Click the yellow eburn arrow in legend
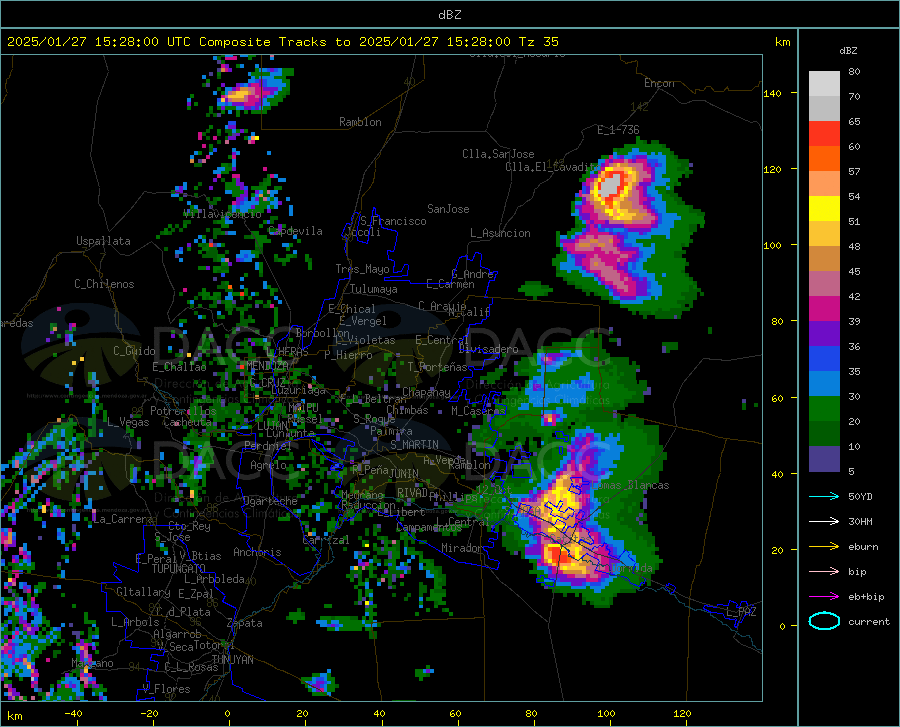 click(824, 547)
